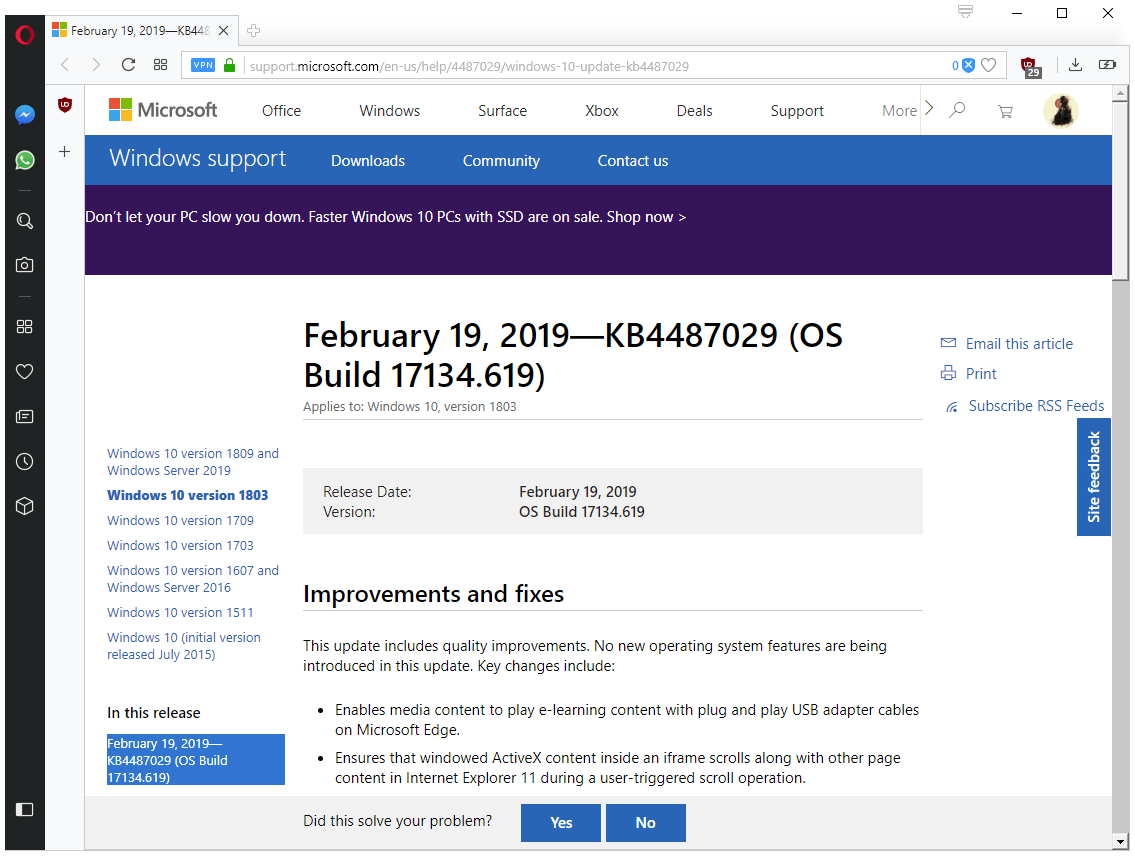
Task: Open the shopping cart
Action: pyautogui.click(x=1005, y=111)
